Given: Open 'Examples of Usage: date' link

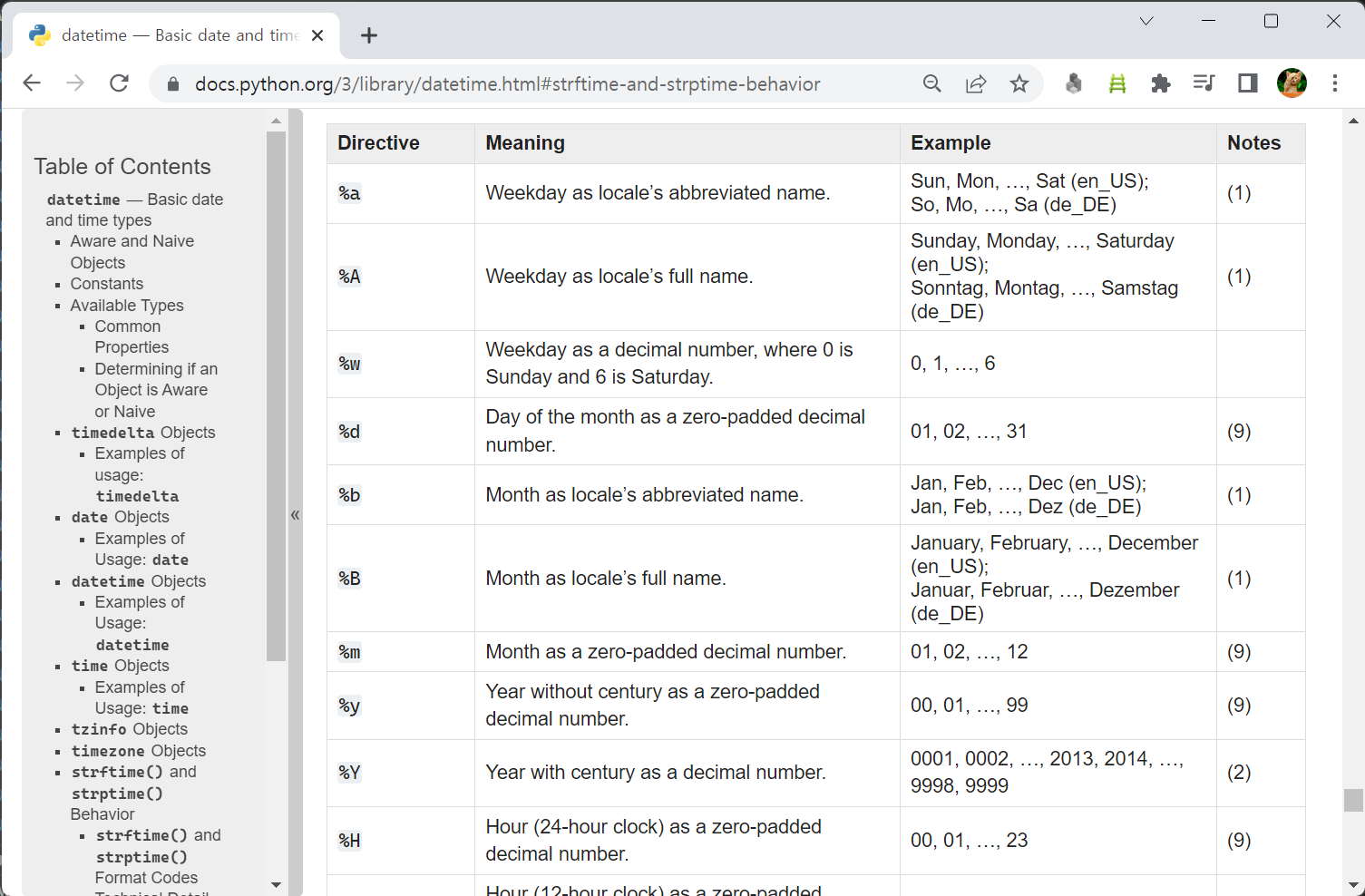Looking at the screenshot, I should click(141, 549).
